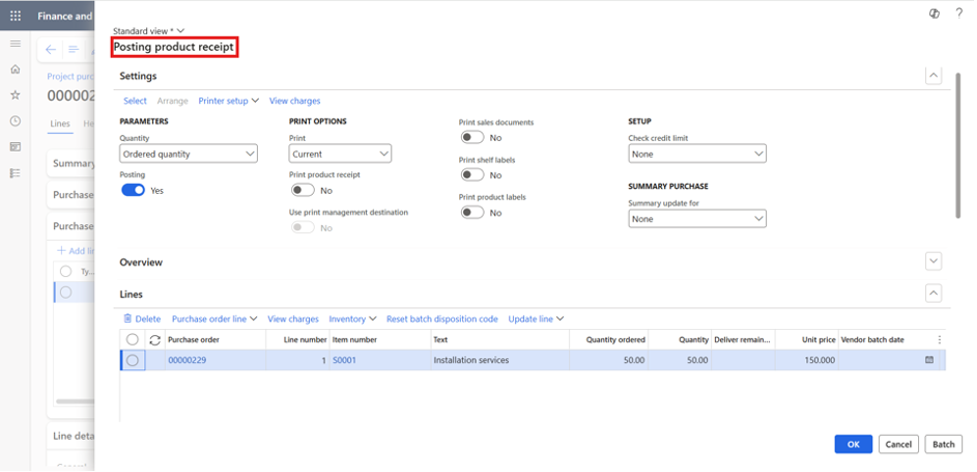
Task: Click the Installation services text cell
Action: (500, 360)
